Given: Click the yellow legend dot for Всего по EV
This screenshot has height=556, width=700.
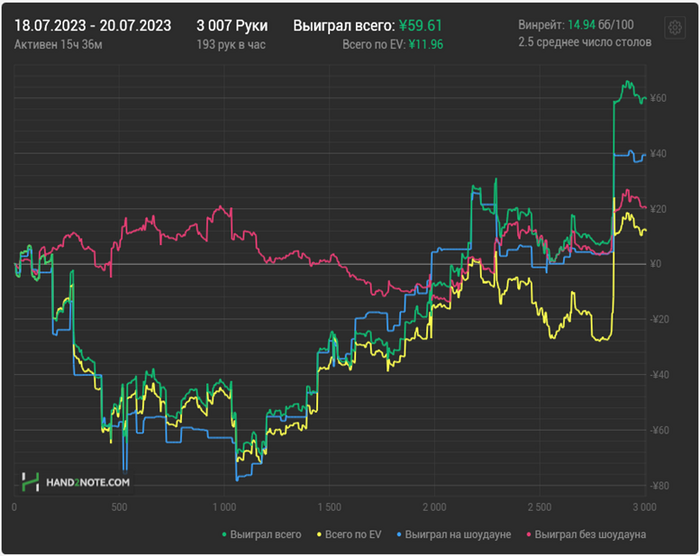Looking at the screenshot, I should click(x=319, y=535).
